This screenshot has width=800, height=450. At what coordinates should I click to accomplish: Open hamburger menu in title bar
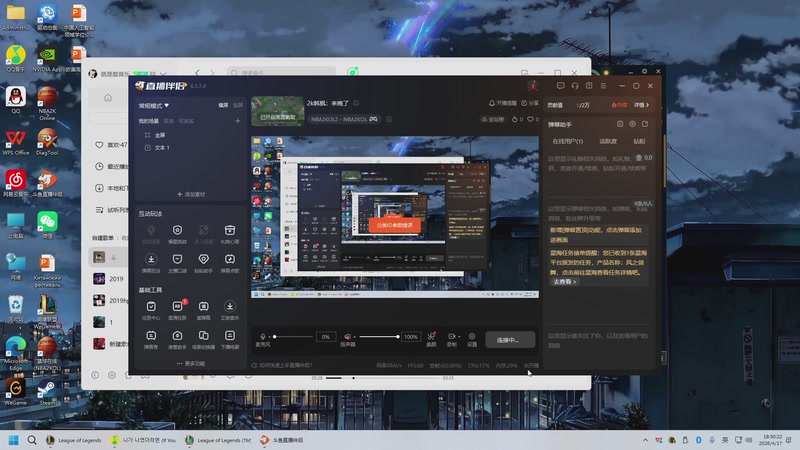point(603,86)
